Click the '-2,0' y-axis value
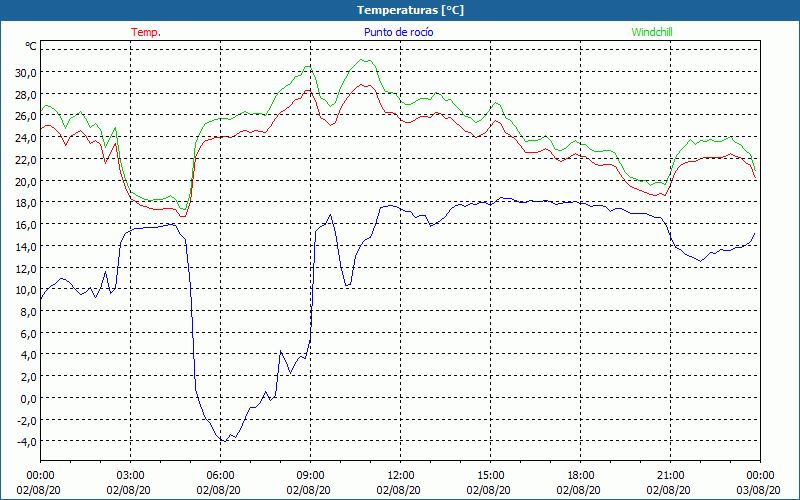 26,420
